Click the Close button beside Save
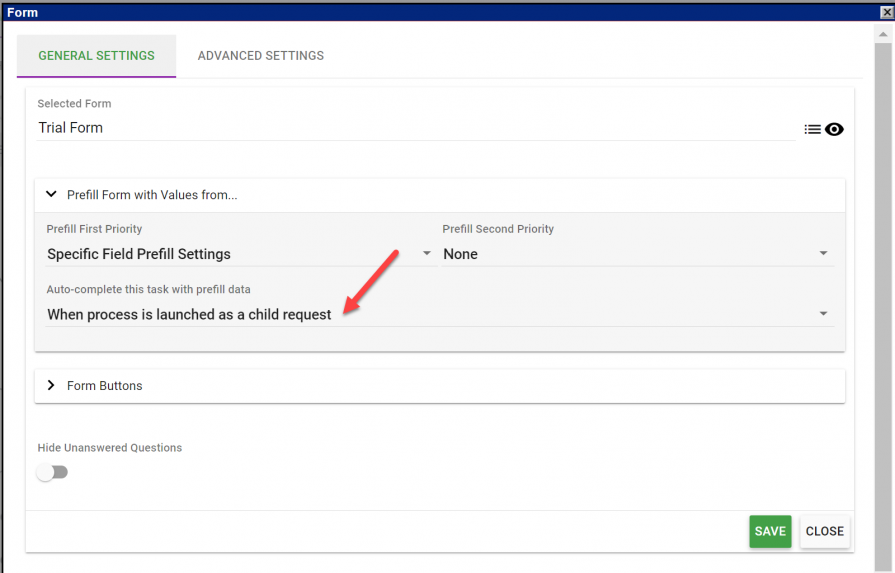This screenshot has width=895, height=573. point(824,531)
